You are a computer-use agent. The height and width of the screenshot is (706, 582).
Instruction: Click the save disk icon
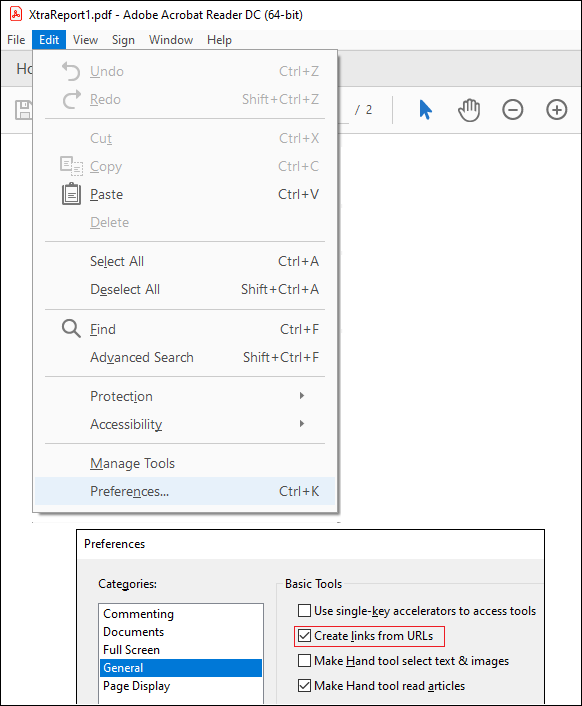pos(23,110)
